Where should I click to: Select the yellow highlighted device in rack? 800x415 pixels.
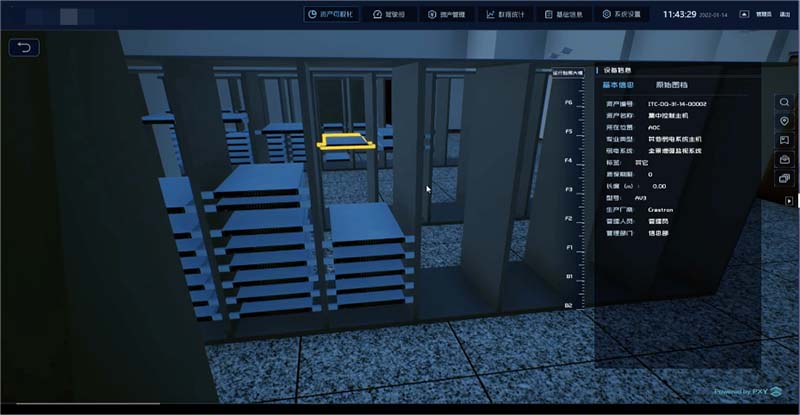point(347,141)
